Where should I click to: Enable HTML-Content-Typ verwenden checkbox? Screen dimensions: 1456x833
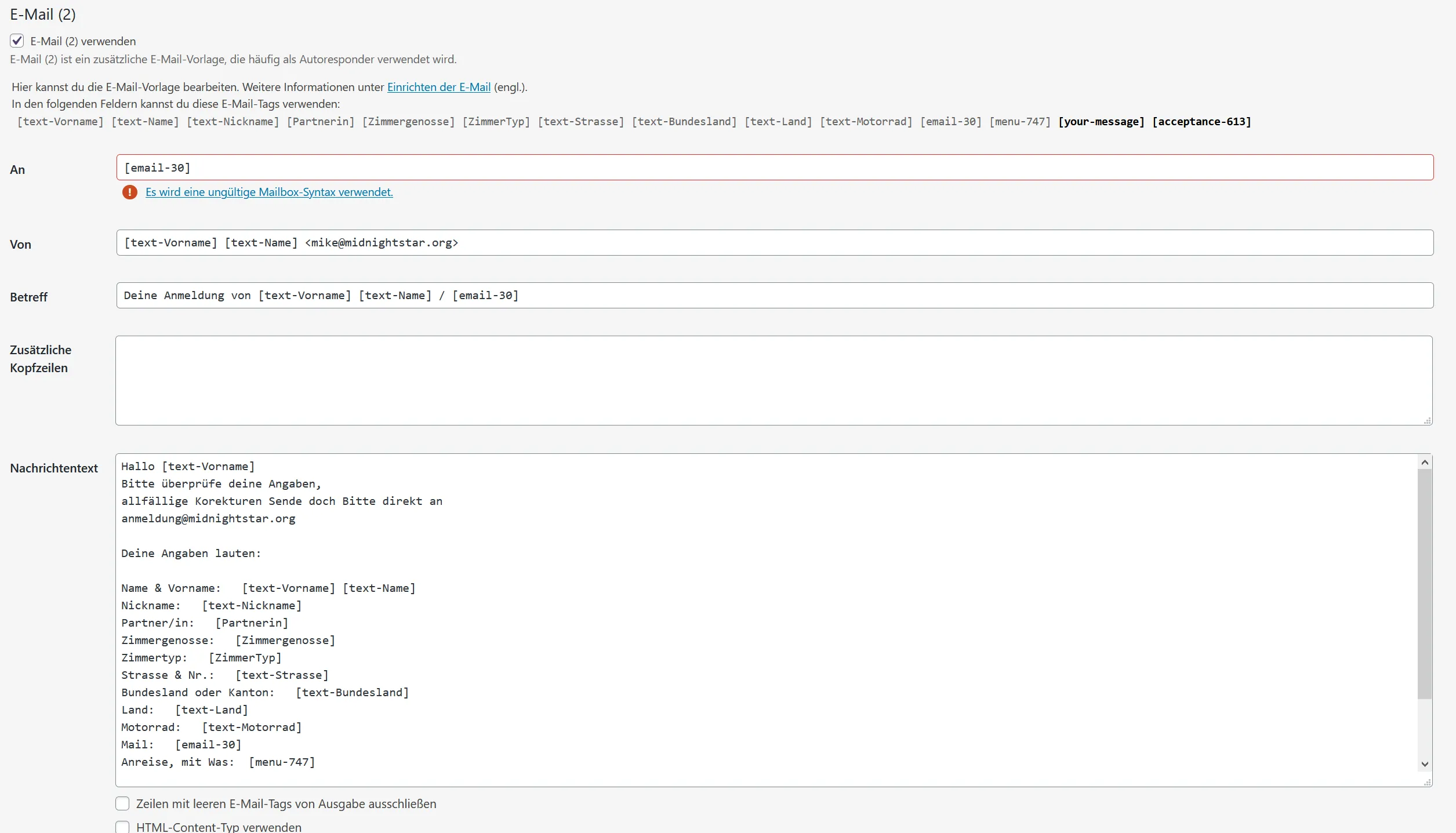pyautogui.click(x=122, y=827)
